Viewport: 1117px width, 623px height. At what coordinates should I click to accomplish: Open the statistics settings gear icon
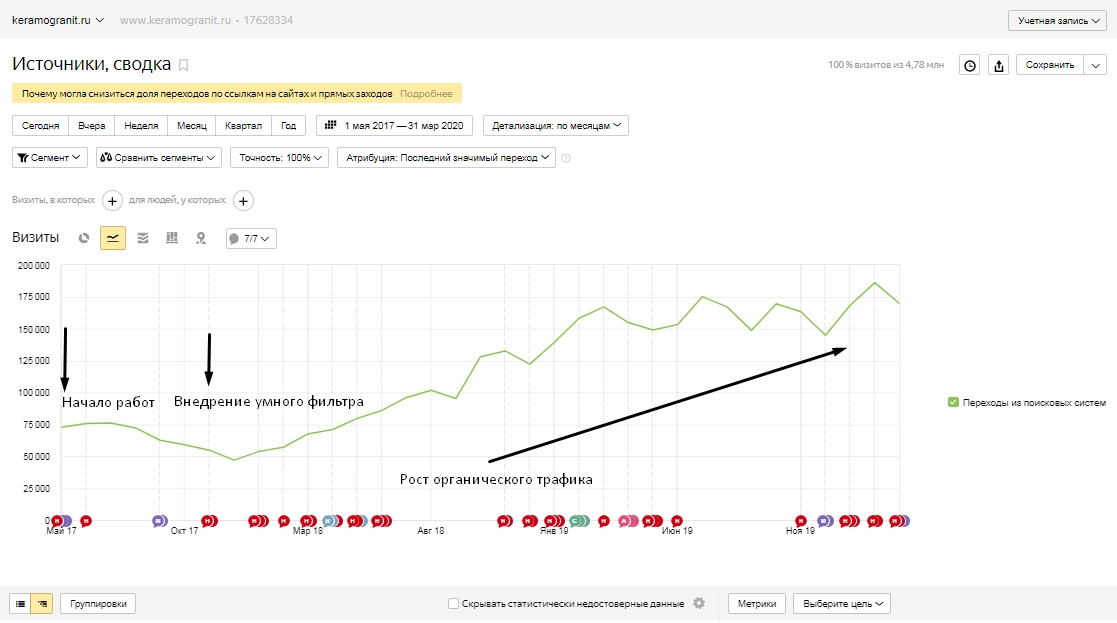pyautogui.click(x=699, y=603)
